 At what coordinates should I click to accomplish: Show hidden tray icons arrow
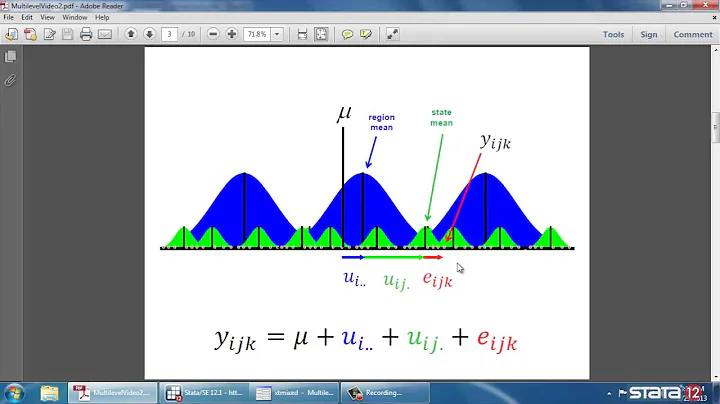click(609, 393)
